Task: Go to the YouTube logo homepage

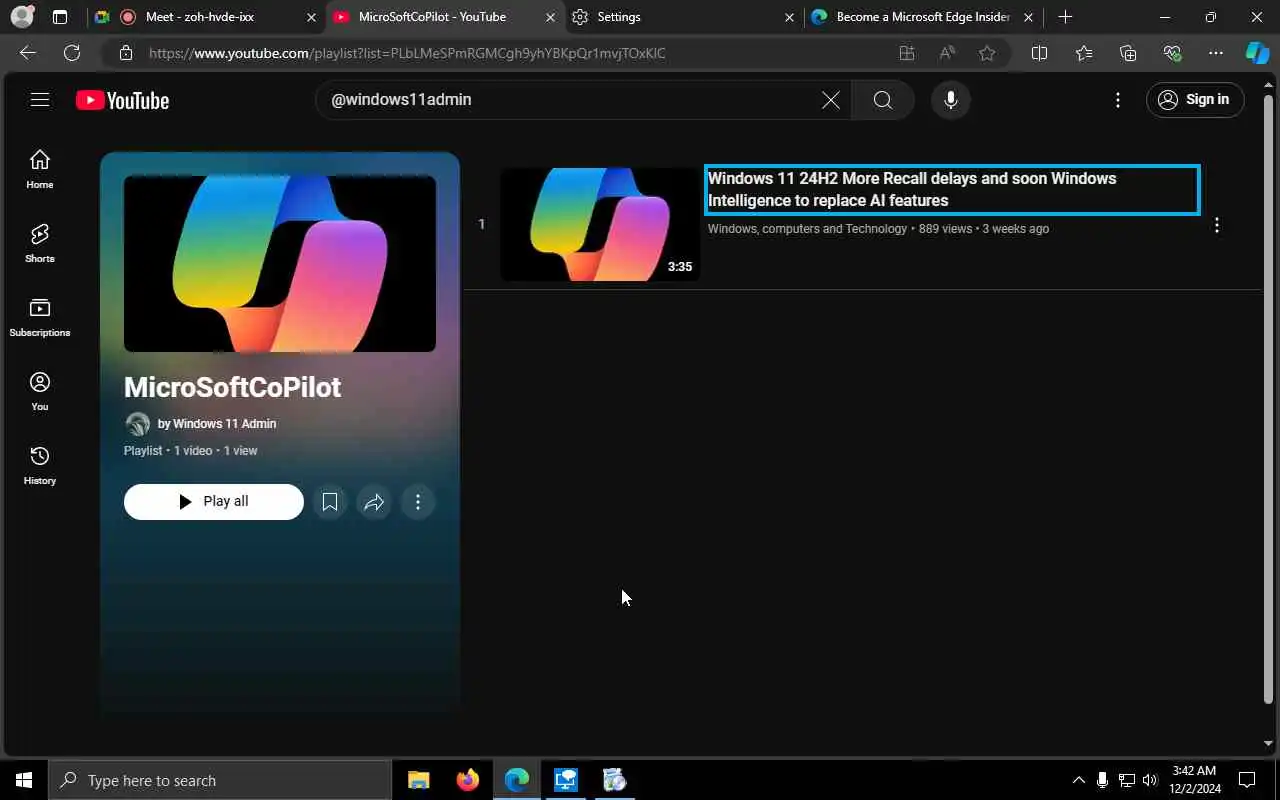Action: click(122, 100)
